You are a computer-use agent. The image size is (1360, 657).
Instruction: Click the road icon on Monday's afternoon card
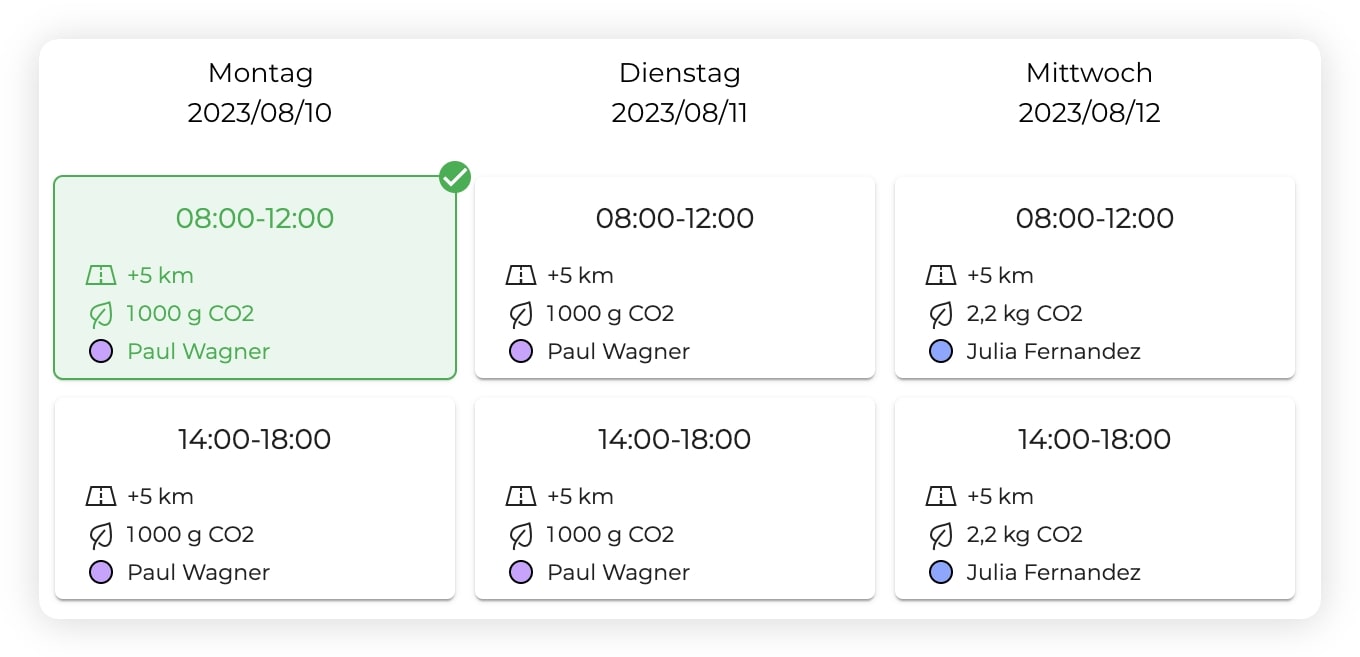101,495
